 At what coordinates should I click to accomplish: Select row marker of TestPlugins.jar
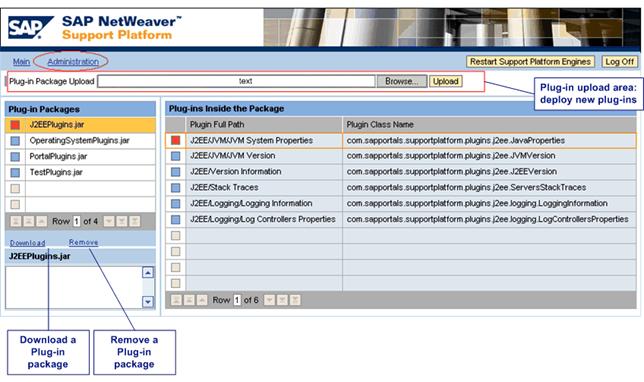pos(15,173)
